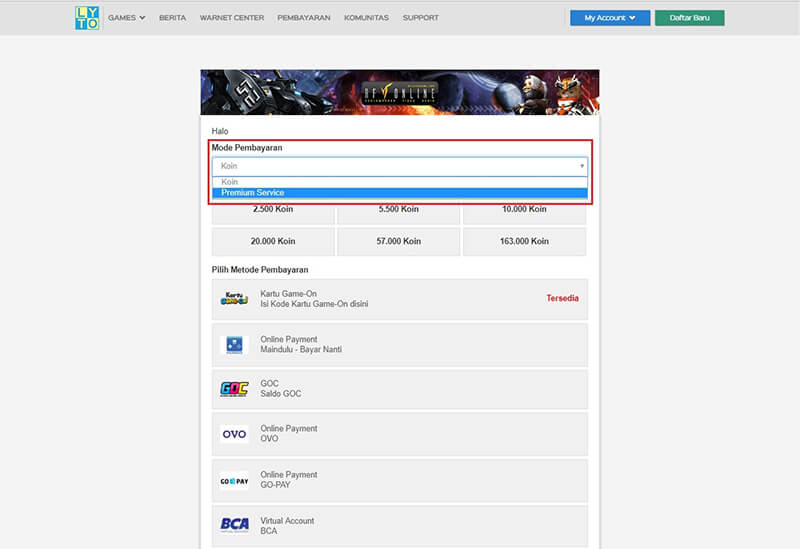
Task: Click the GOC logo icon
Action: pyautogui.click(x=234, y=389)
